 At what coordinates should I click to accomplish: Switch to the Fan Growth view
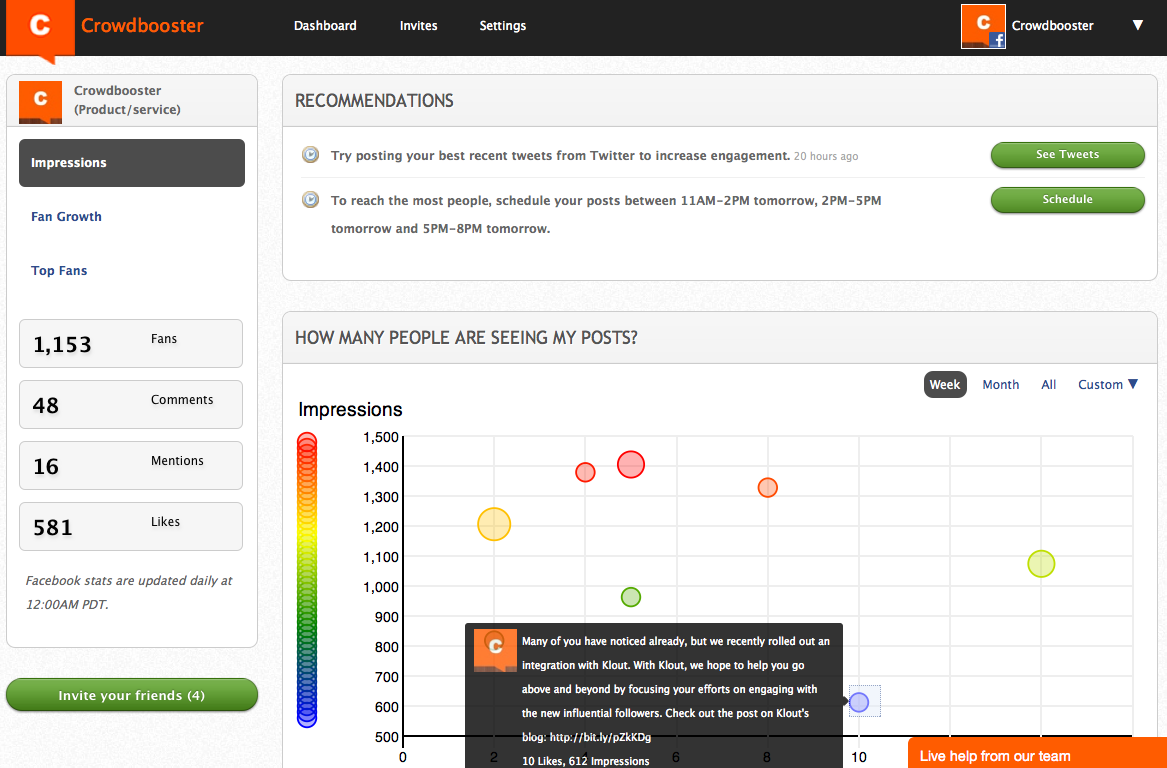pos(66,217)
